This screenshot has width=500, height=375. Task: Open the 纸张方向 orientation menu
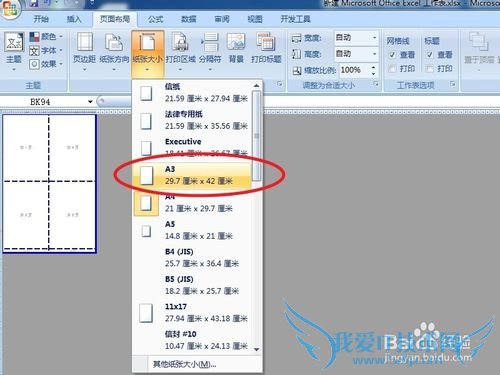point(114,52)
